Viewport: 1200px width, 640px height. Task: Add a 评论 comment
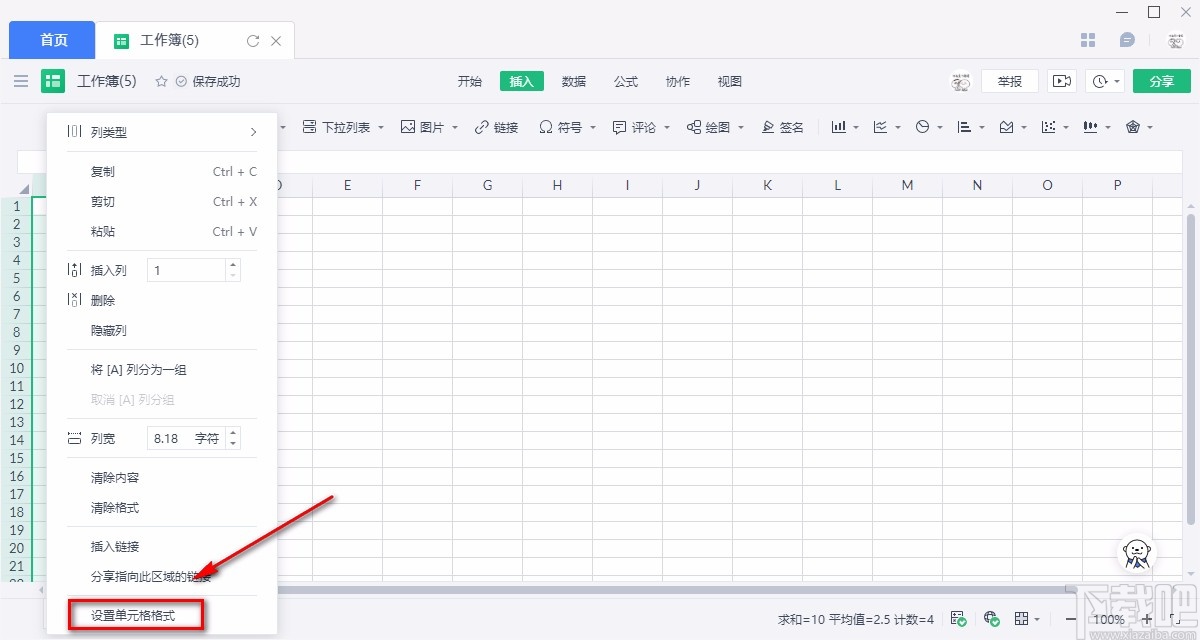634,127
